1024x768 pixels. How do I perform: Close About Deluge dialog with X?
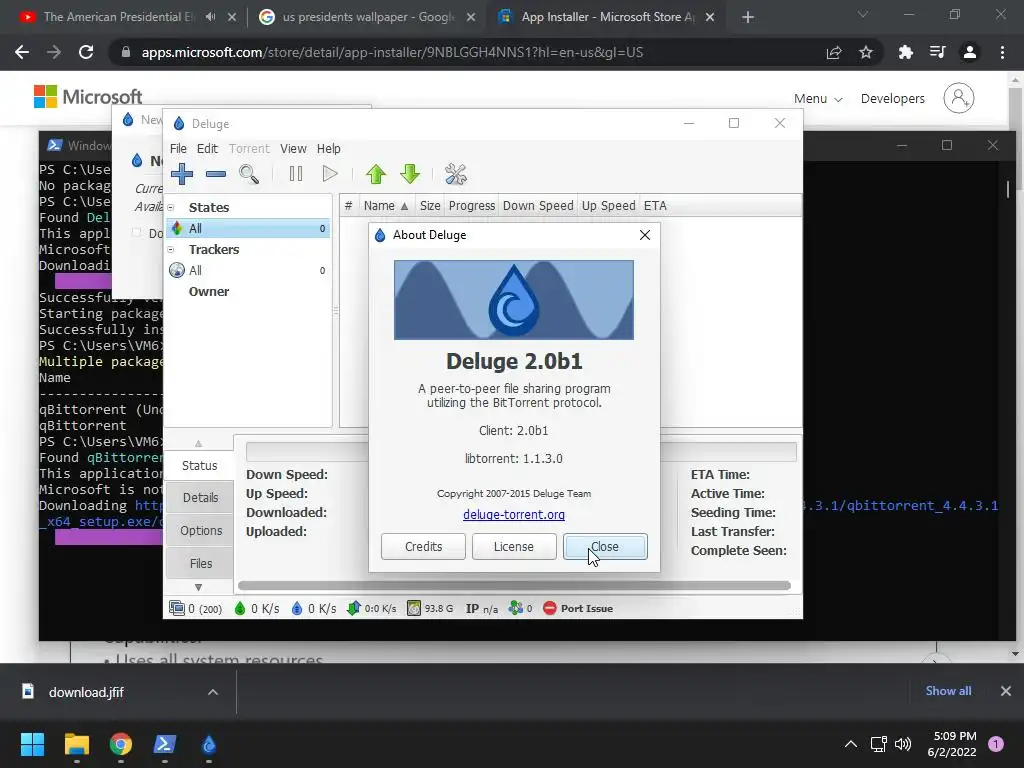645,234
